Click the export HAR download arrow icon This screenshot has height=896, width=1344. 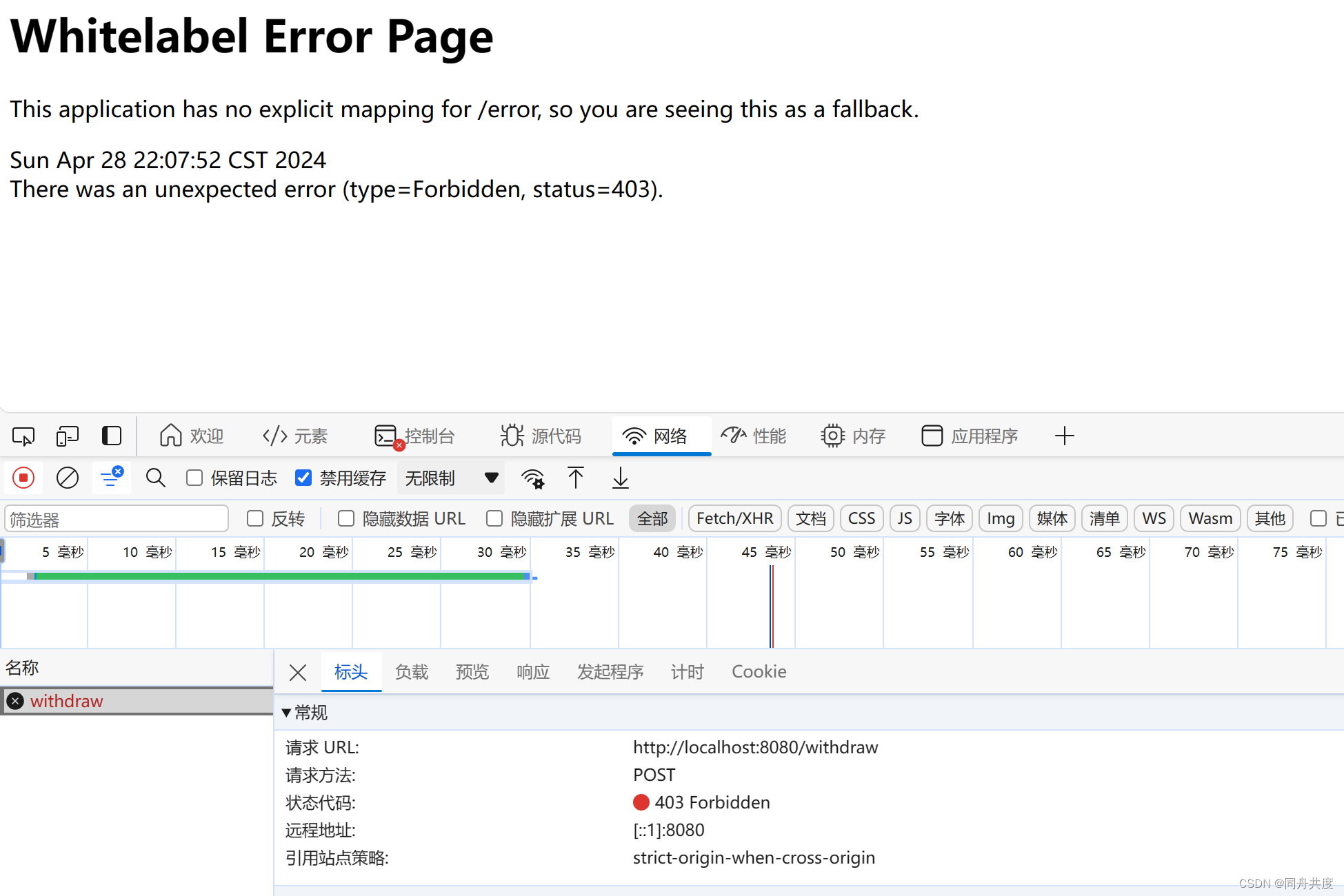621,478
